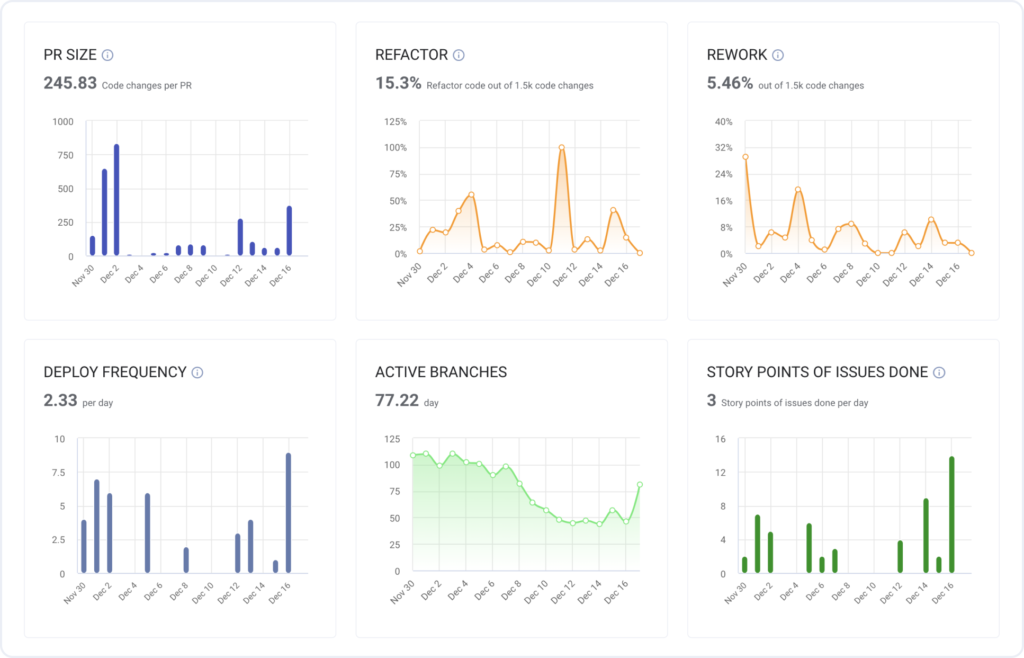
Task: Click the REFACTOR peak point near Dec 4
Action: click(471, 195)
